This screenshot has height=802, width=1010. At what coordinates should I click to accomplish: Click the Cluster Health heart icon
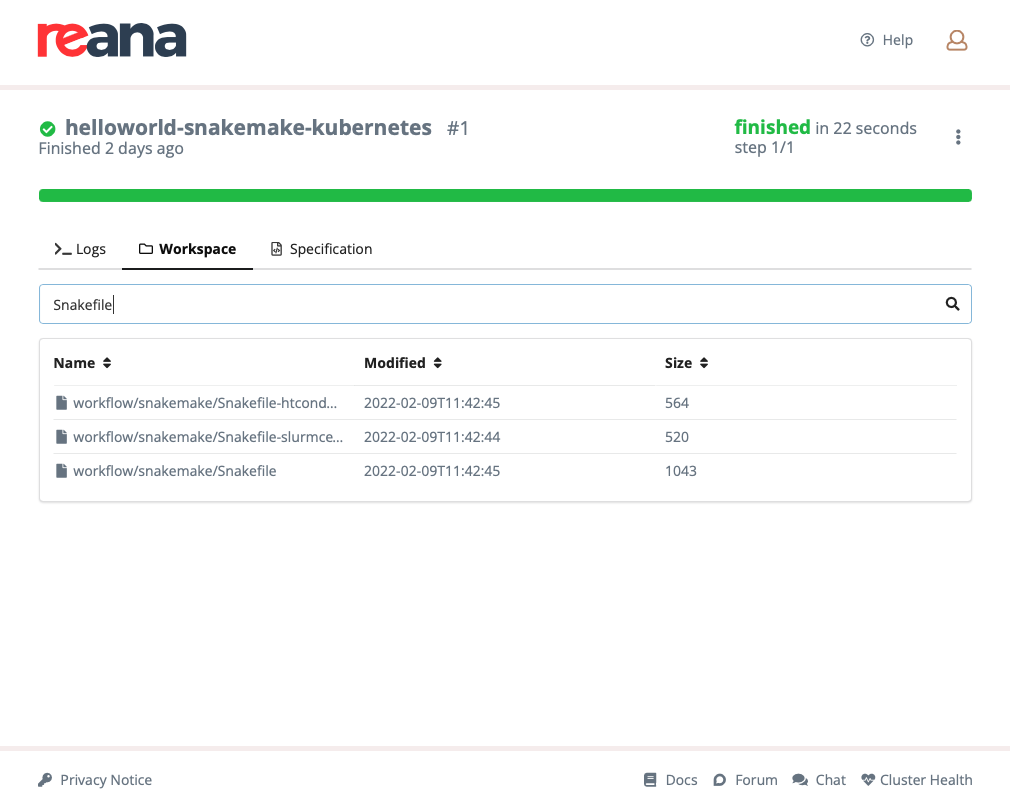coord(867,780)
